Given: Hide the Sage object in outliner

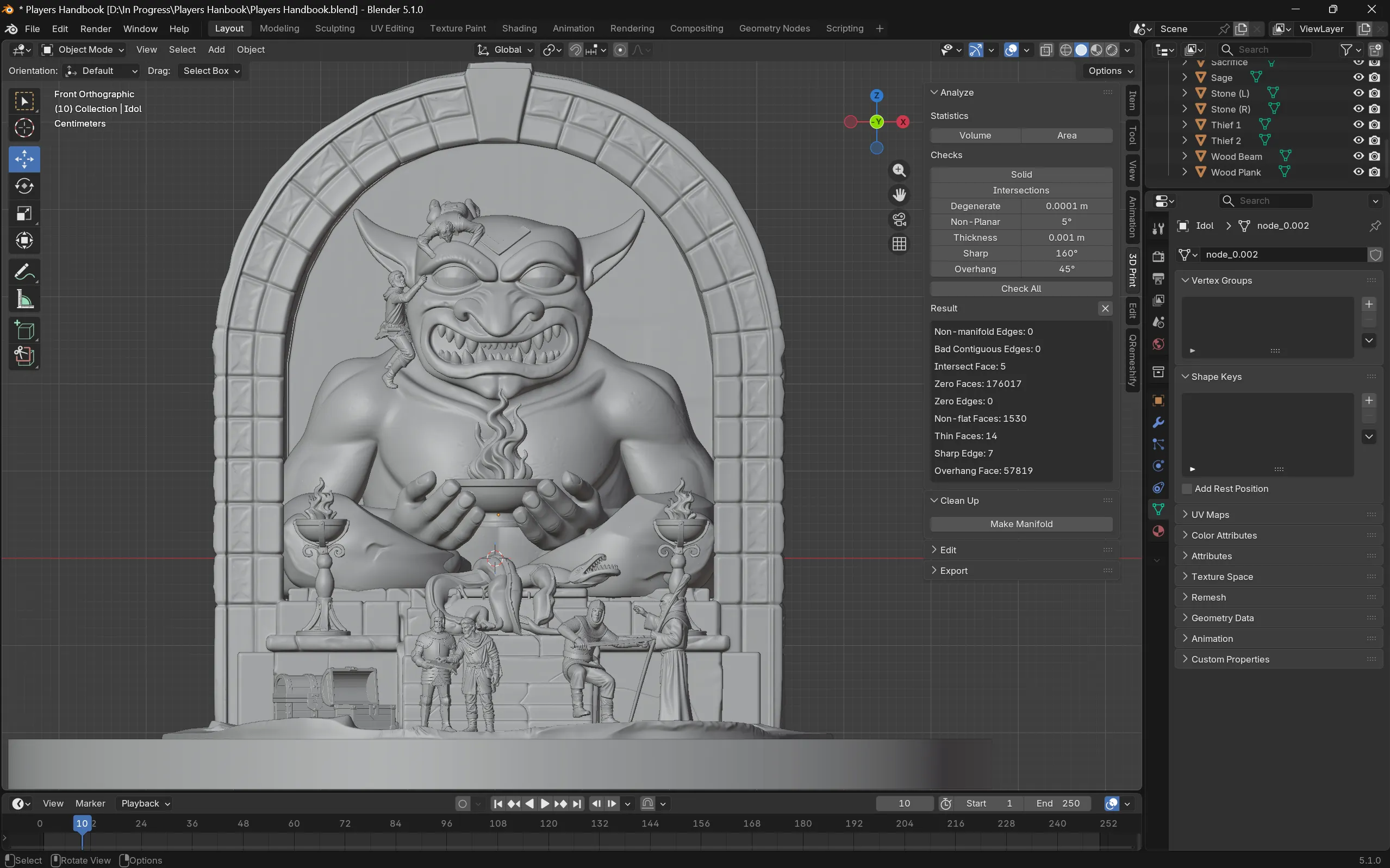Looking at the screenshot, I should click(1358, 78).
